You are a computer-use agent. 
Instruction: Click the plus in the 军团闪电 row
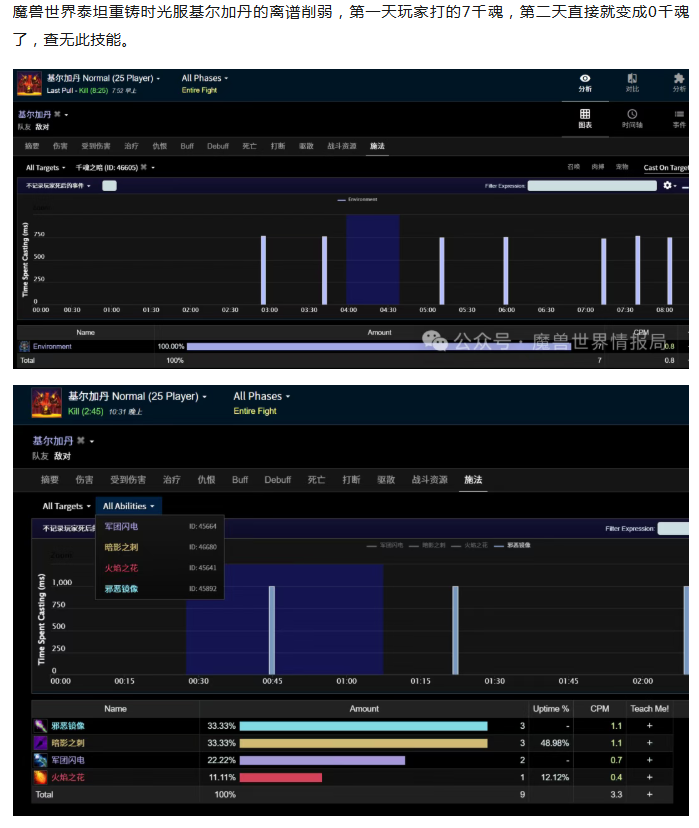point(649,760)
